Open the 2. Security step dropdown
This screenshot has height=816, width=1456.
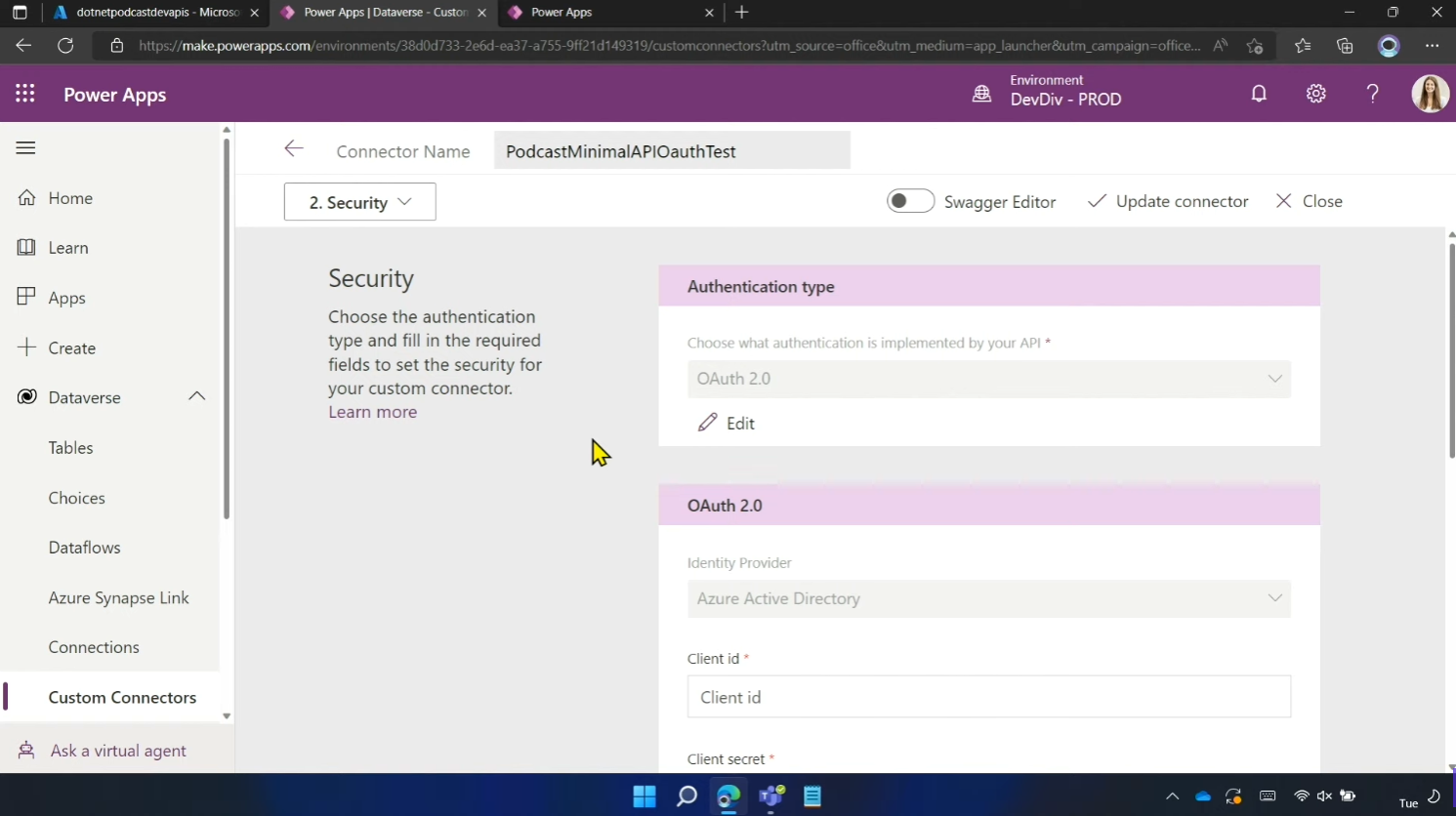coord(360,202)
